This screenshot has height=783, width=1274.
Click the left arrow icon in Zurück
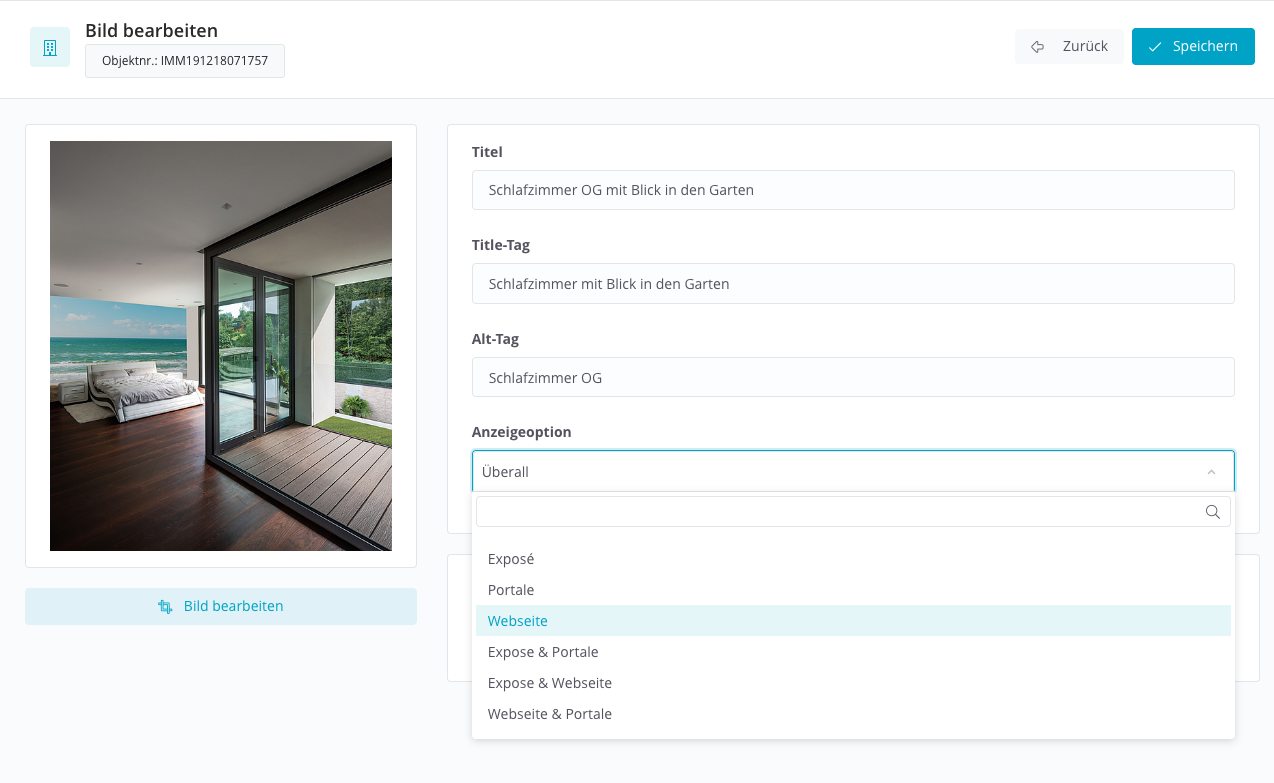tap(1038, 47)
